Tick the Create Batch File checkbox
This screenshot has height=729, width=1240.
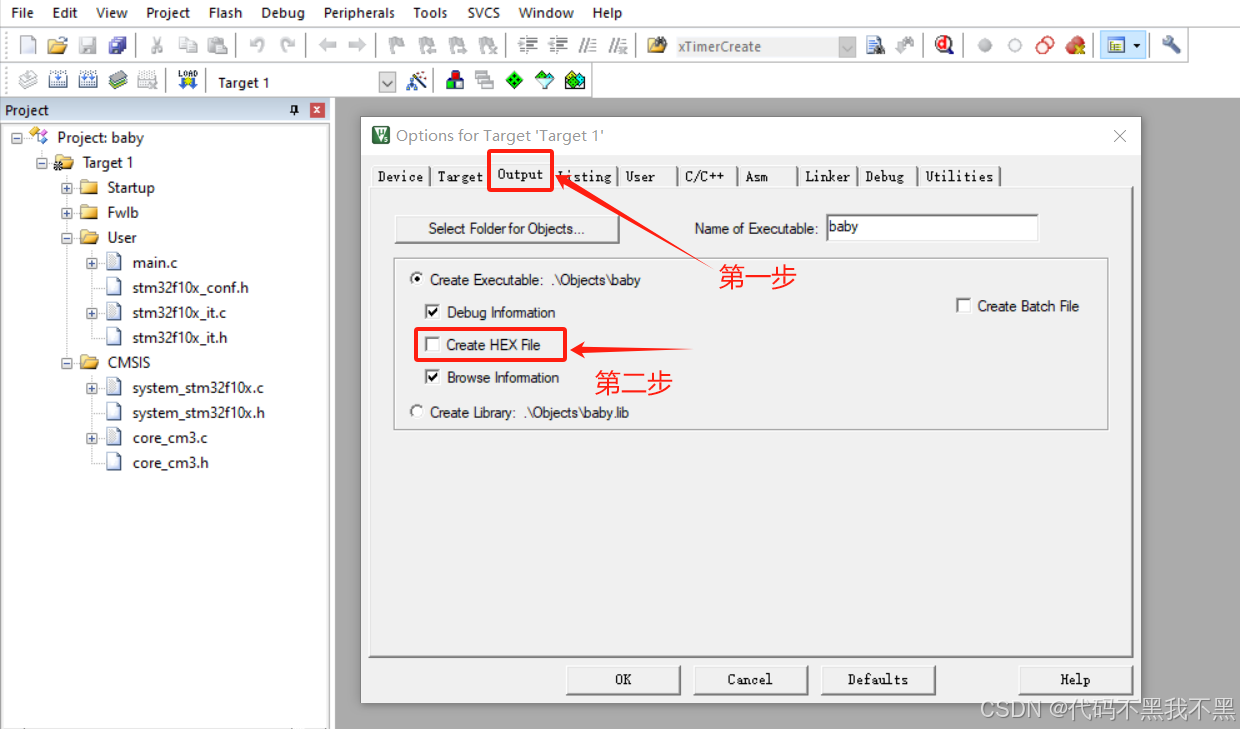pos(963,306)
